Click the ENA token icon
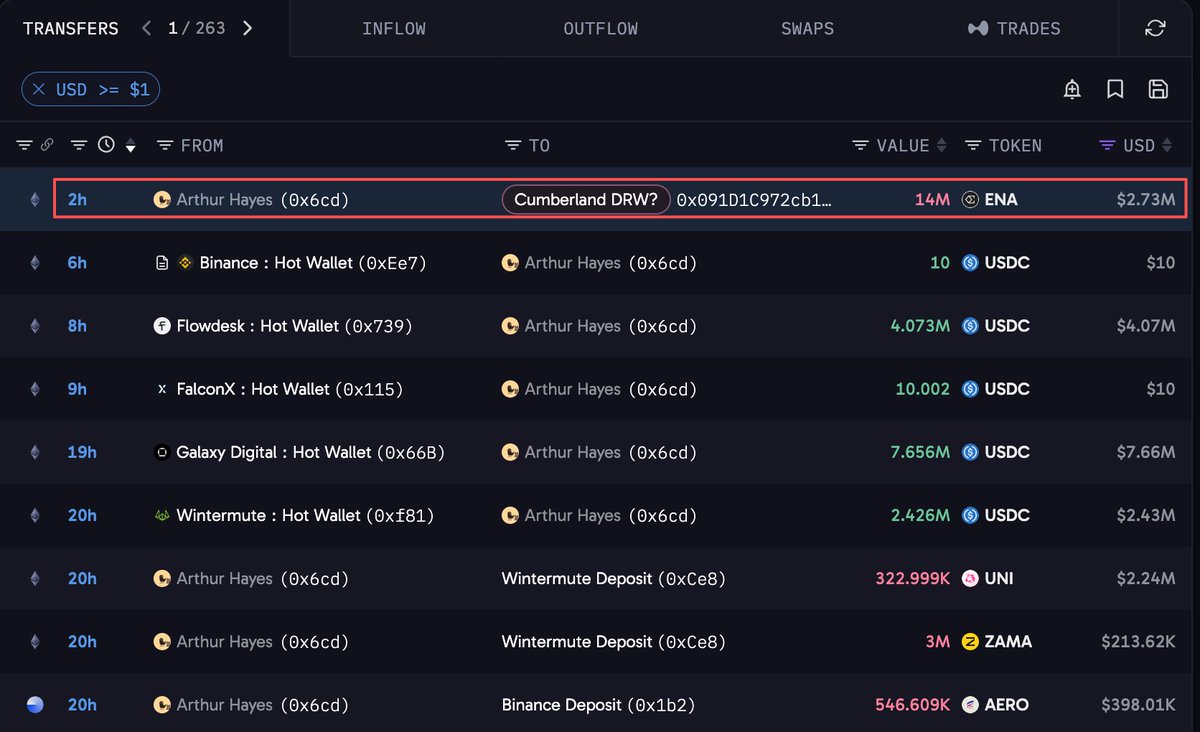 coord(969,200)
